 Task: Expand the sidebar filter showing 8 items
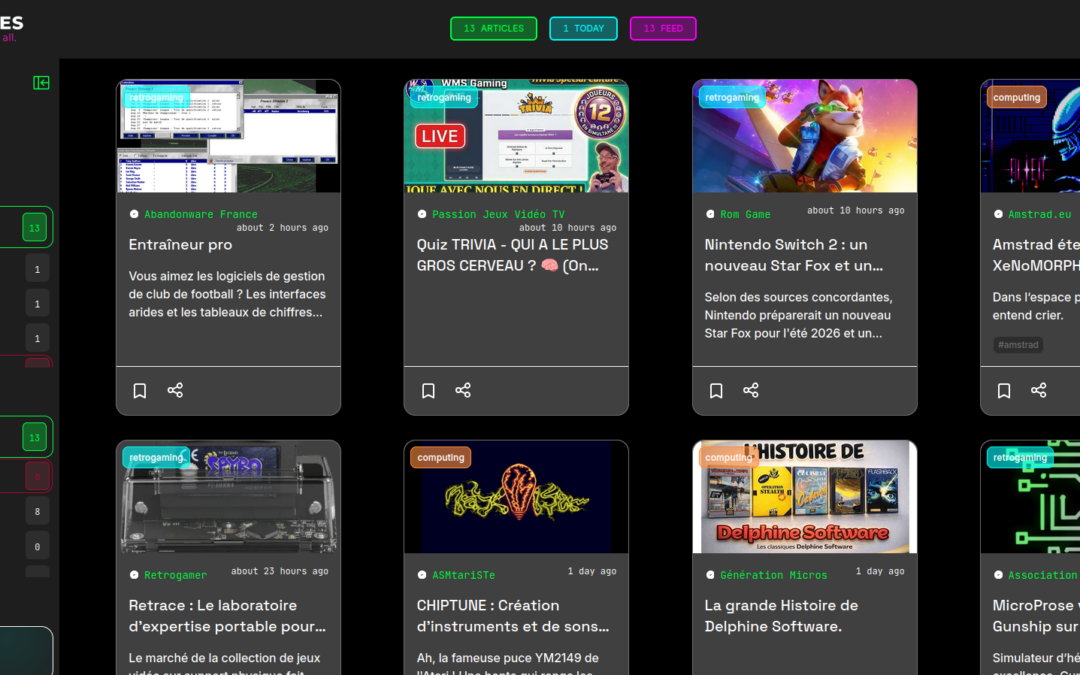[x=36, y=511]
